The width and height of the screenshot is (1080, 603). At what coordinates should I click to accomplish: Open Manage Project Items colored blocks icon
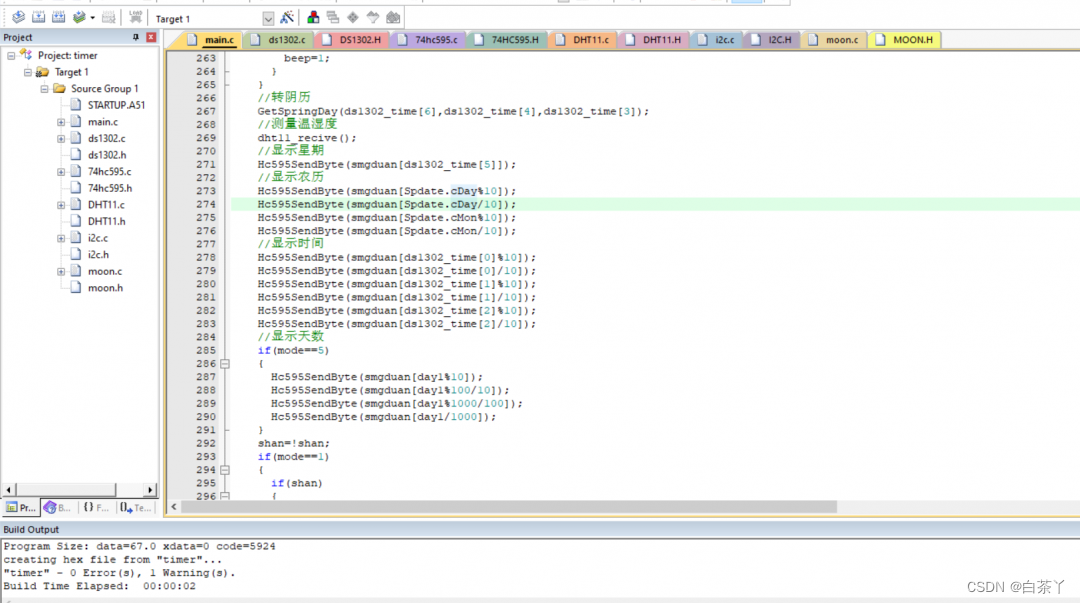tap(313, 18)
